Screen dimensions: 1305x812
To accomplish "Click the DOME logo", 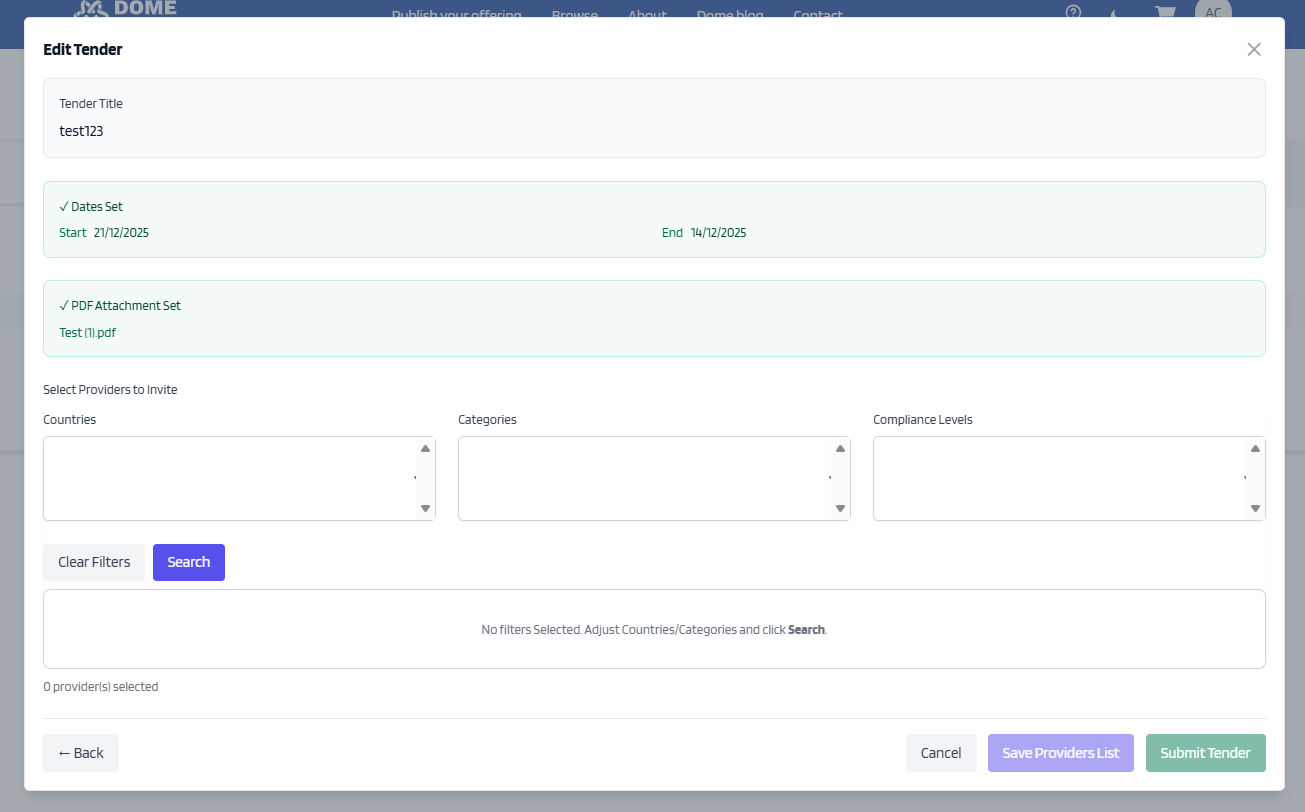I will pos(126,9).
